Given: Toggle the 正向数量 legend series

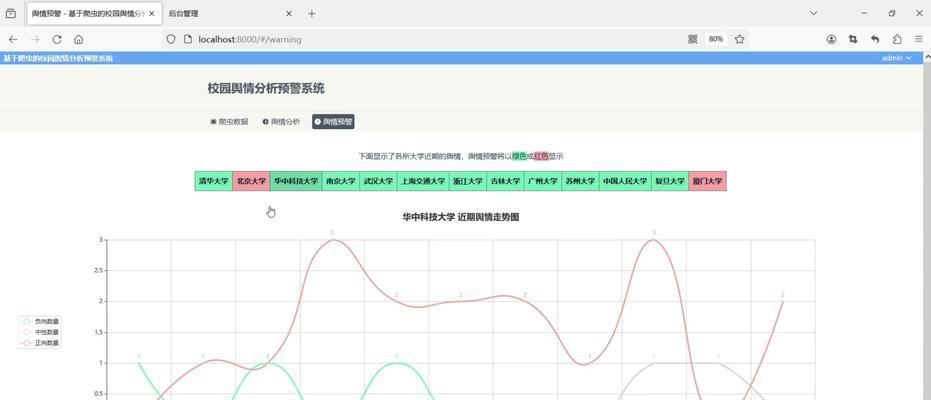Looking at the screenshot, I should (39, 343).
